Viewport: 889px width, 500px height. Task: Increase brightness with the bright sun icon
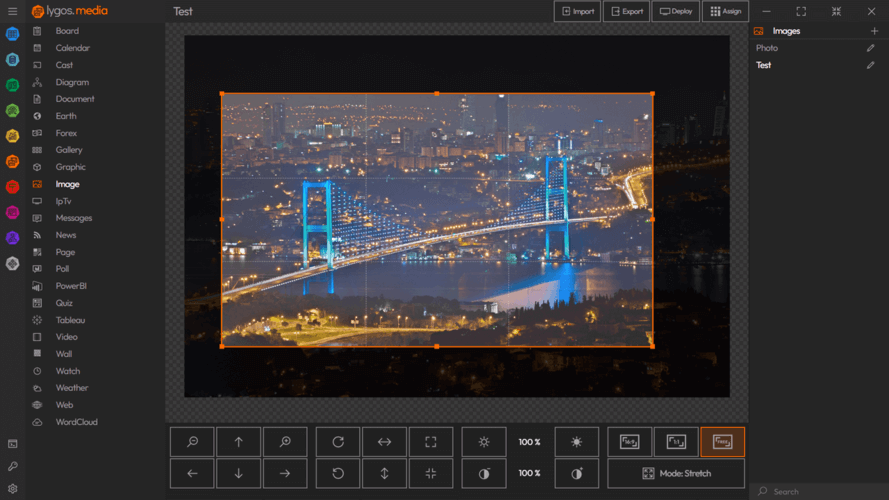click(x=577, y=442)
